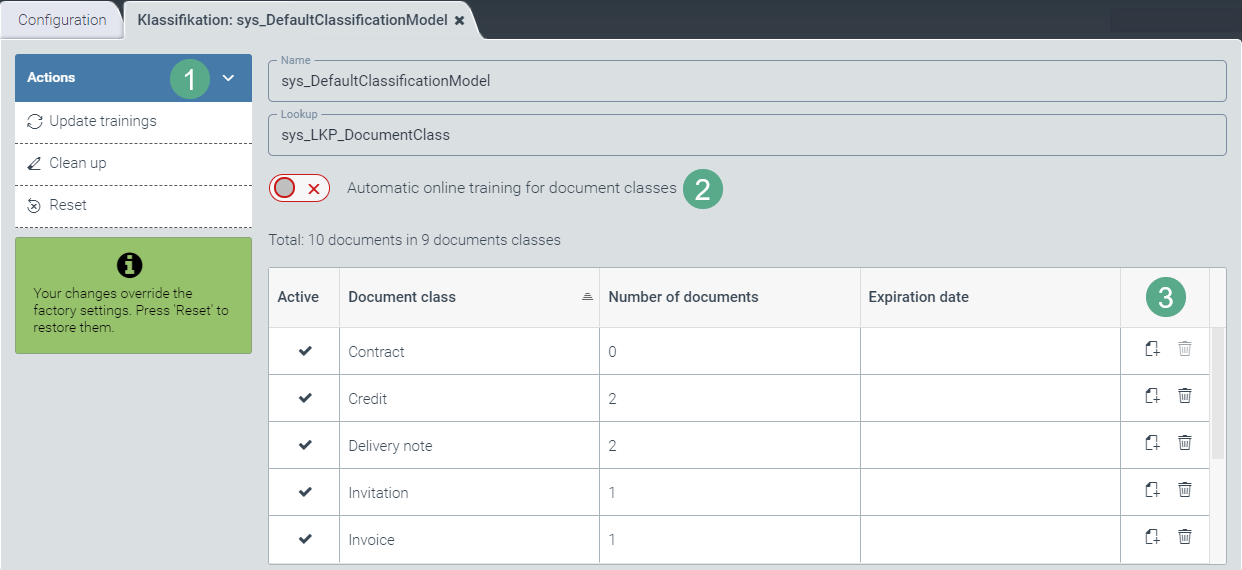Click Update trainings action
1242x570 pixels.
coord(103,121)
